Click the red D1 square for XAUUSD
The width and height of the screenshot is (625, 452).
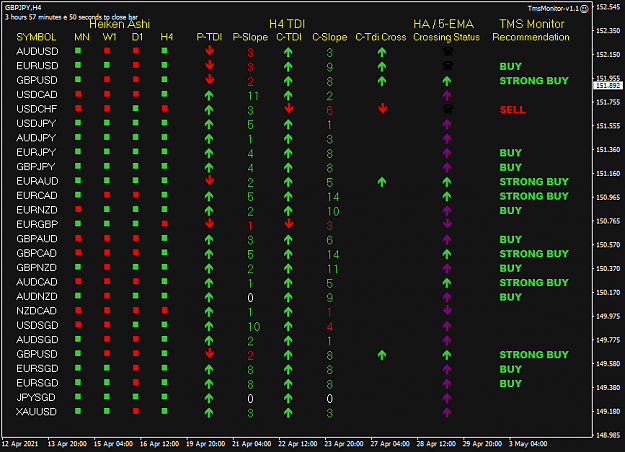pos(136,411)
